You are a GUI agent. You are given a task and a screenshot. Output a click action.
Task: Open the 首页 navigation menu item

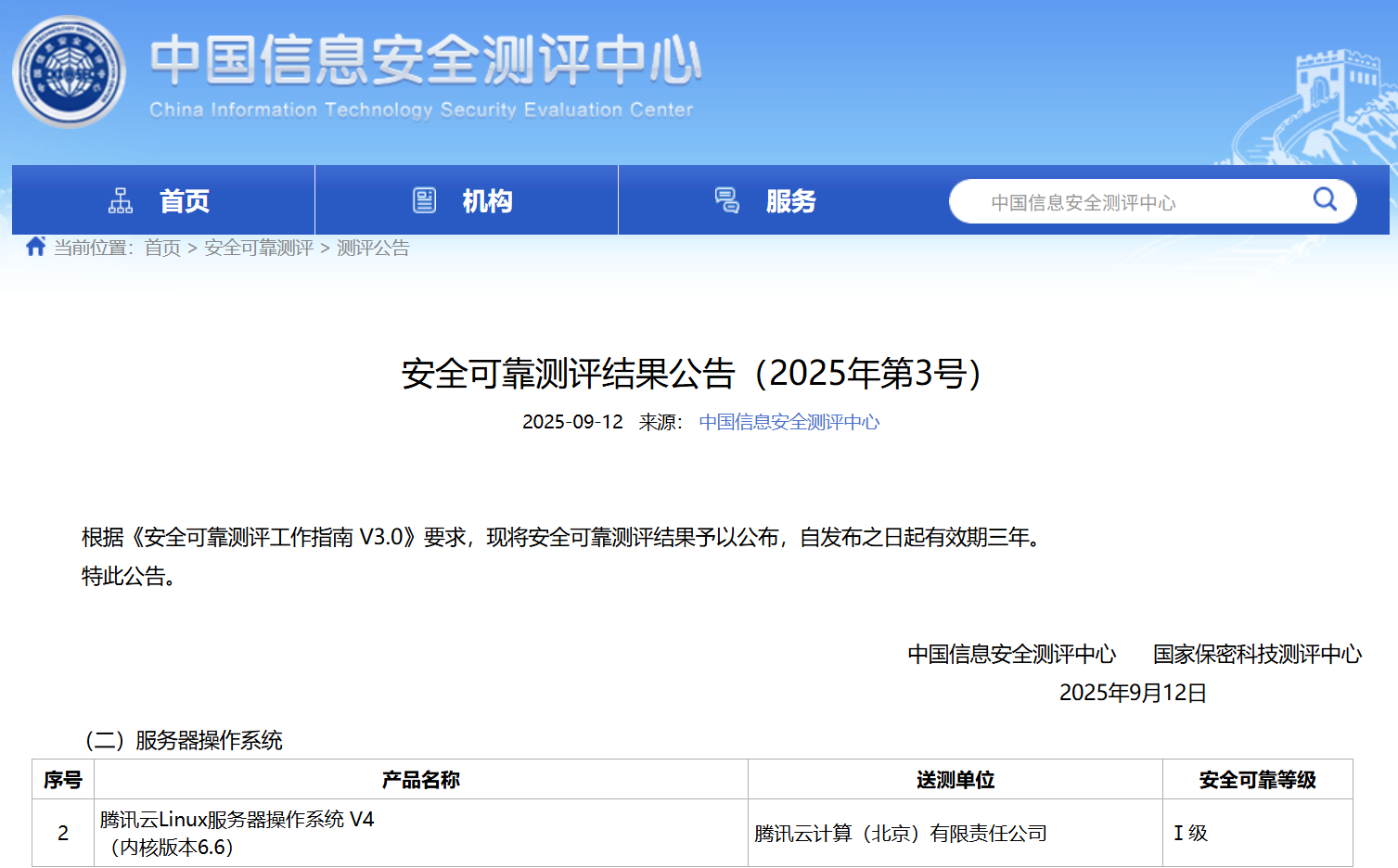click(x=163, y=200)
